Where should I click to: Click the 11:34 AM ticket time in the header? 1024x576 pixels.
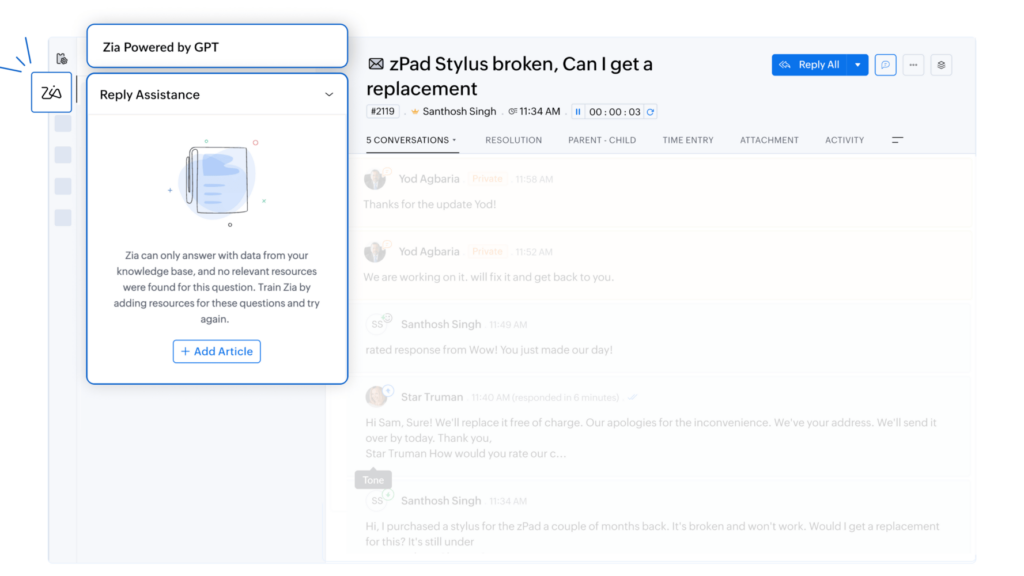[x=539, y=112]
